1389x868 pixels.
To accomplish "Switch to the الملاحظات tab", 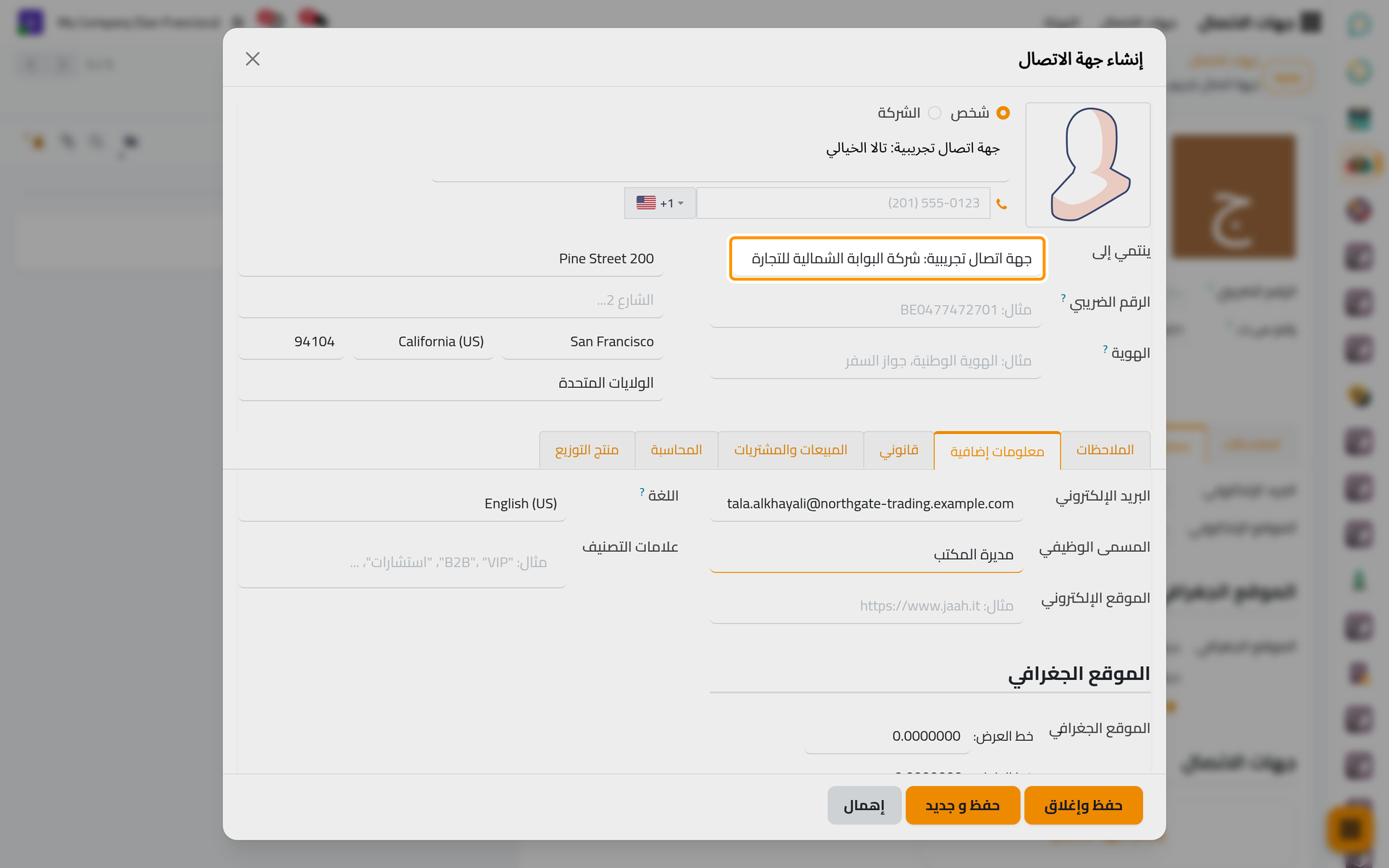I will tap(1105, 450).
